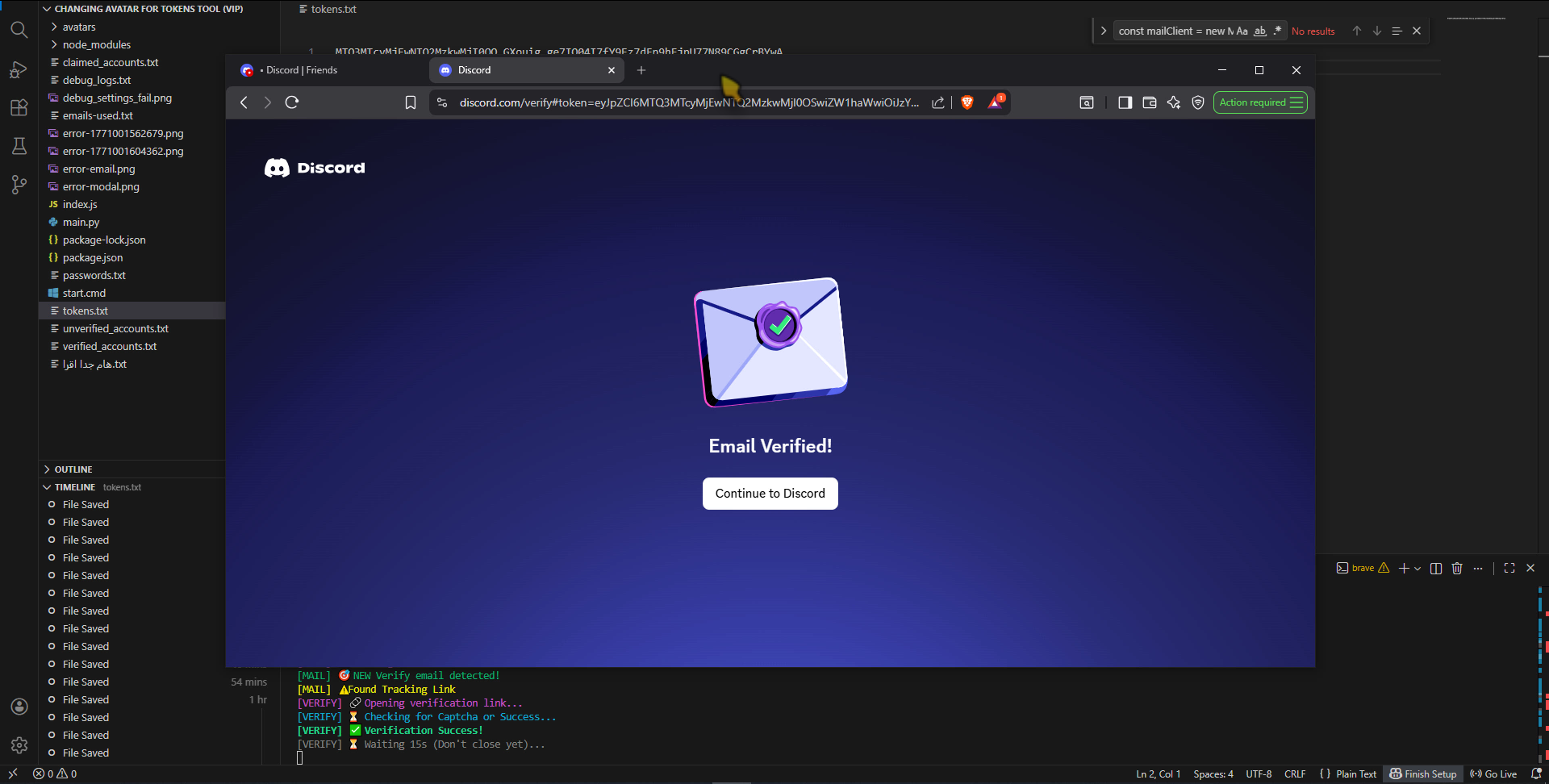Screen dimensions: 1549x784
Task: Go to next find match arrow
Action: coord(1377,31)
